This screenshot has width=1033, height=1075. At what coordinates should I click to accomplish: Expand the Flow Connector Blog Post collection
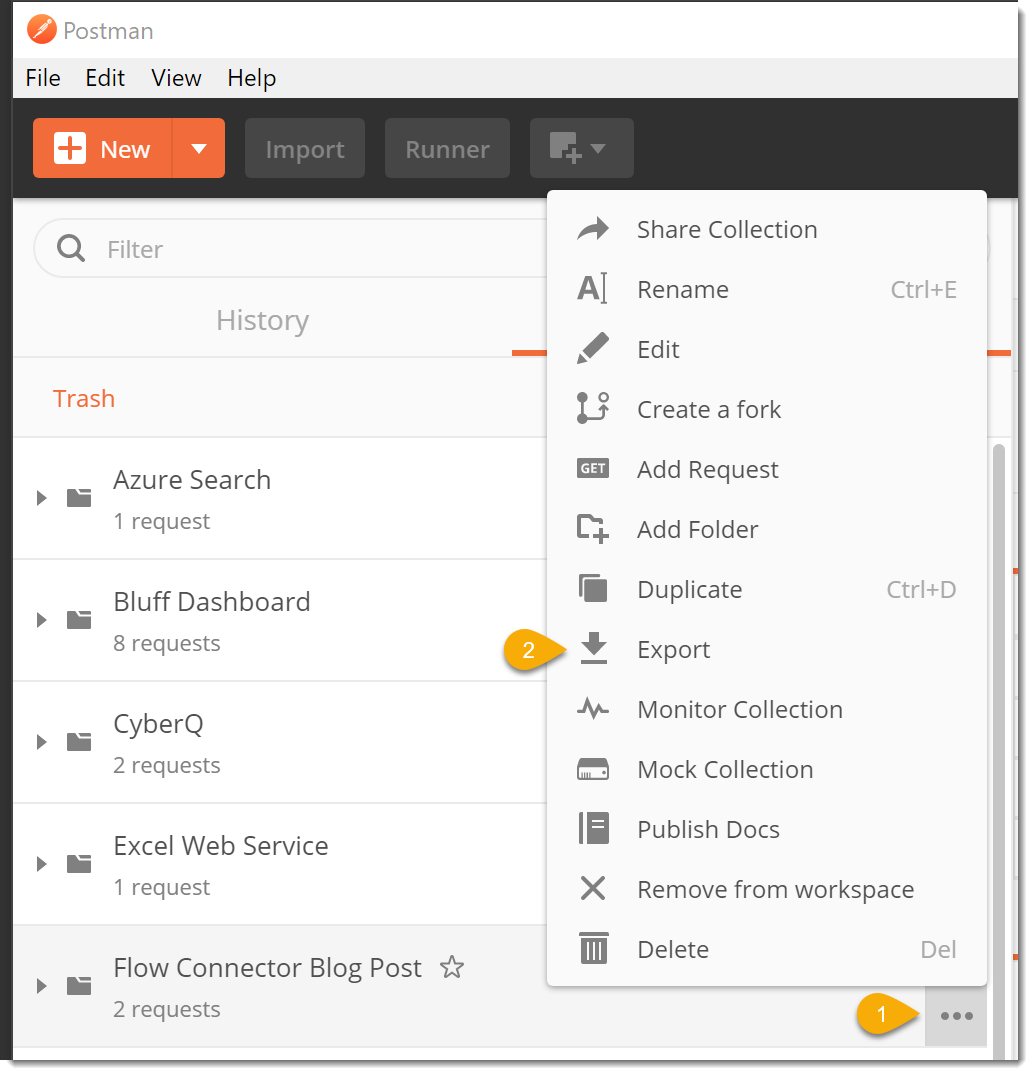[x=42, y=986]
